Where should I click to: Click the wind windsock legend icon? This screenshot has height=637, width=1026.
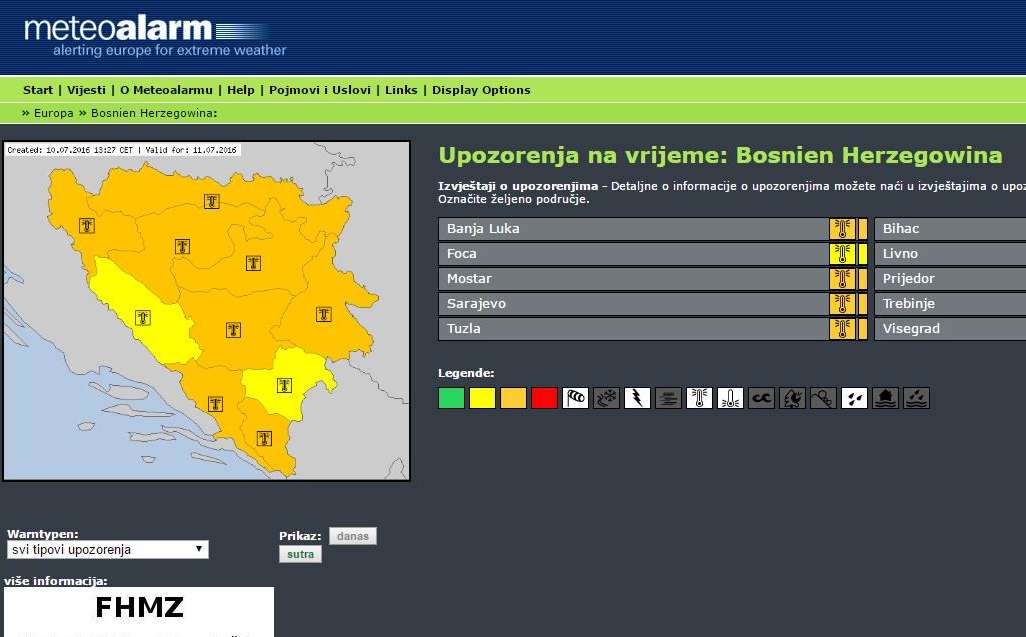click(575, 398)
